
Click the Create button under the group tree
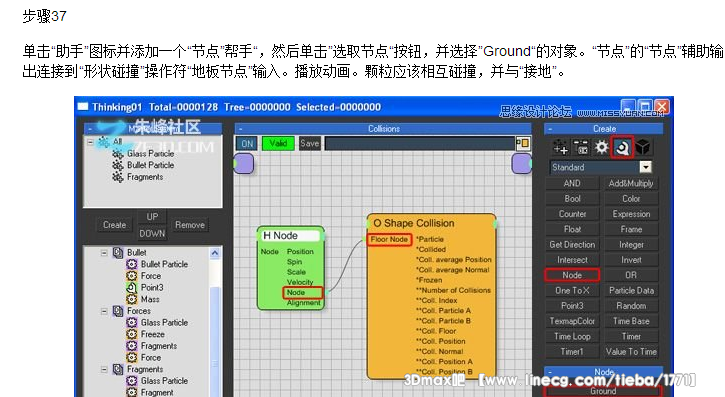(114, 225)
